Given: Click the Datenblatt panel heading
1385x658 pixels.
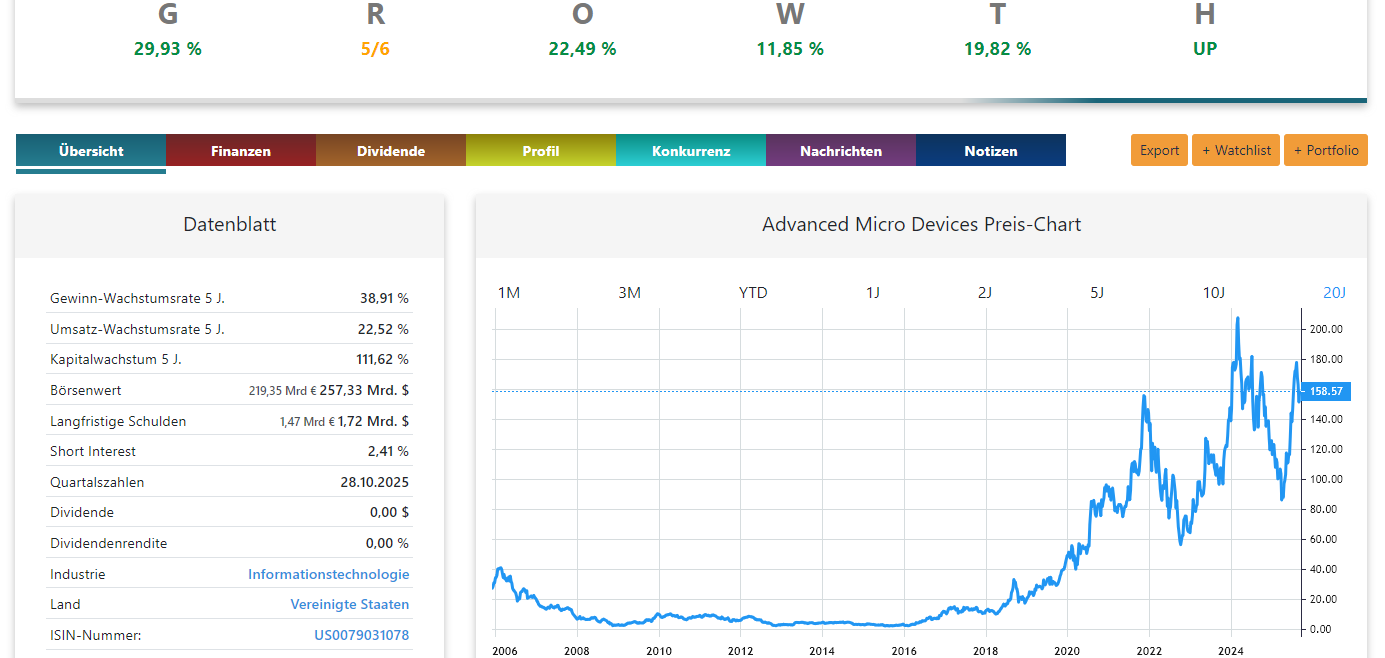Looking at the screenshot, I should click(x=230, y=225).
